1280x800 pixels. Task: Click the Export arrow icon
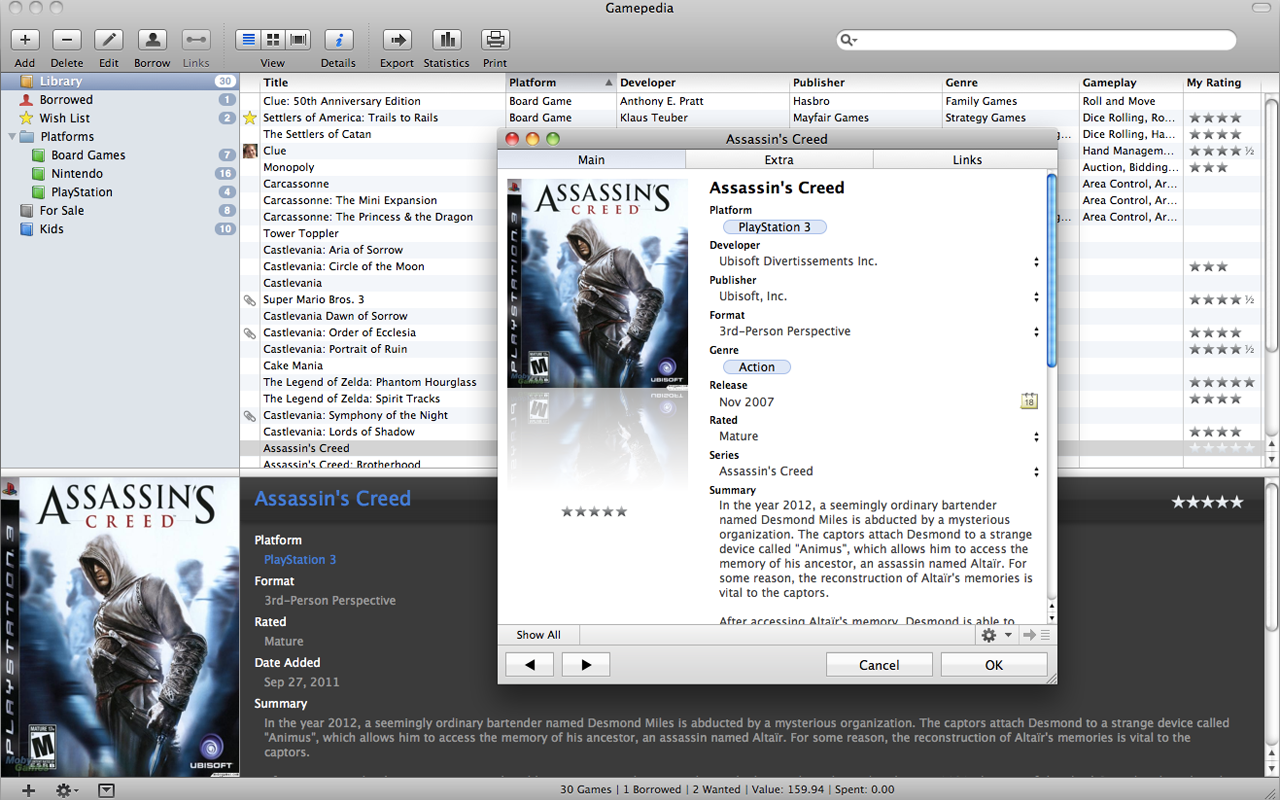pyautogui.click(x=397, y=40)
